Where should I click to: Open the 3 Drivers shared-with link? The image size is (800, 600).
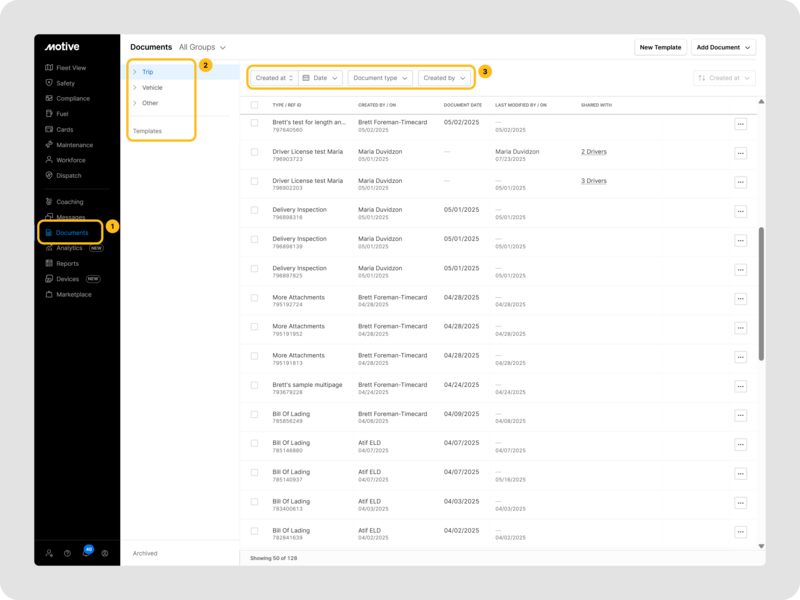tap(594, 181)
